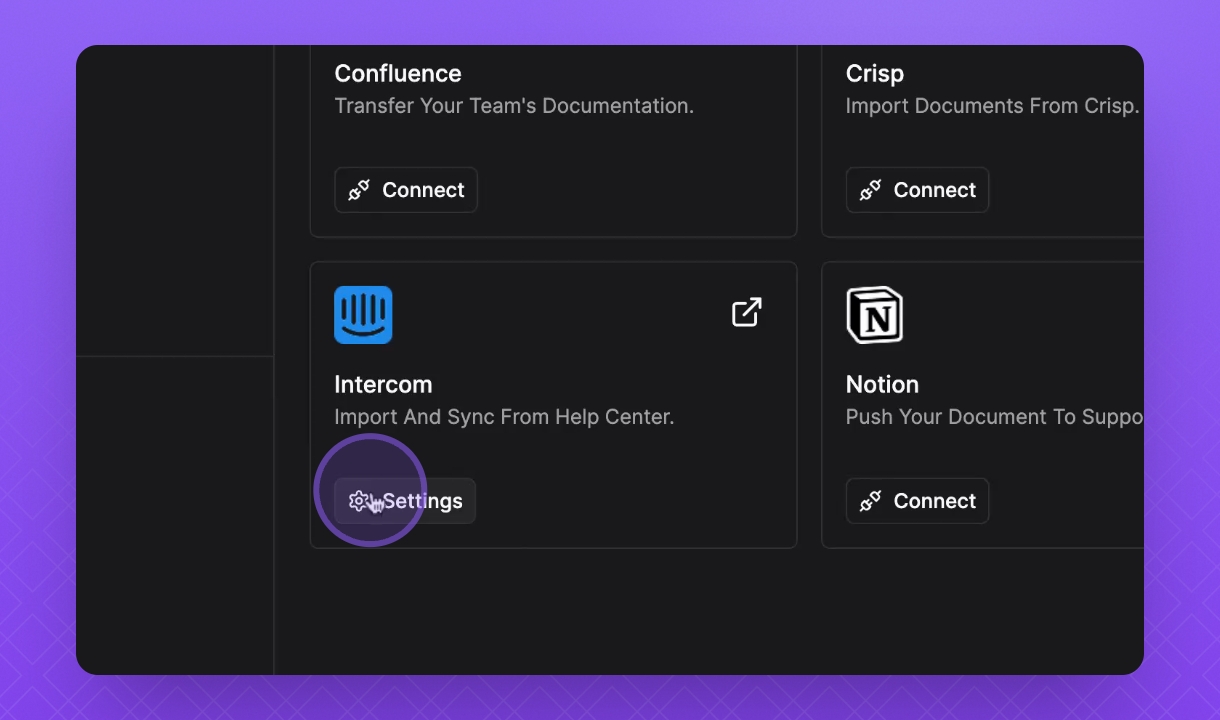The width and height of the screenshot is (1220, 720).
Task: Connect the Confluence integration
Action: tap(406, 190)
